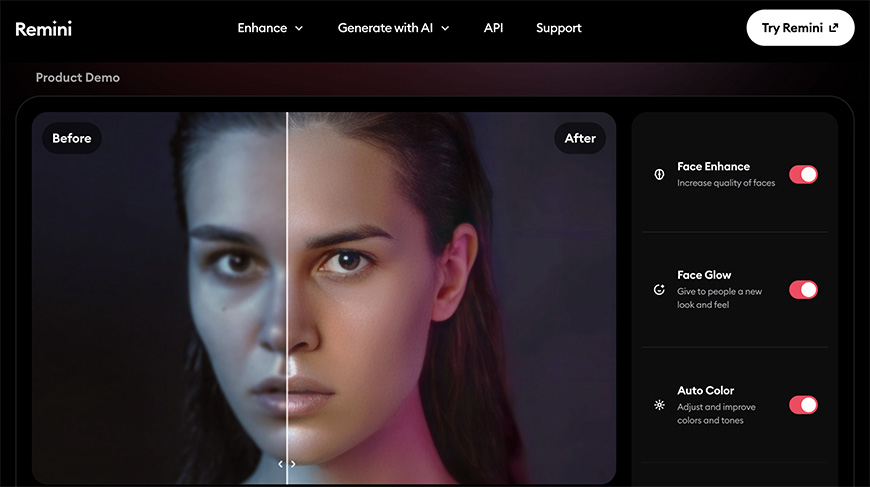Click the Face Glow smiley icon

pyautogui.click(x=659, y=290)
